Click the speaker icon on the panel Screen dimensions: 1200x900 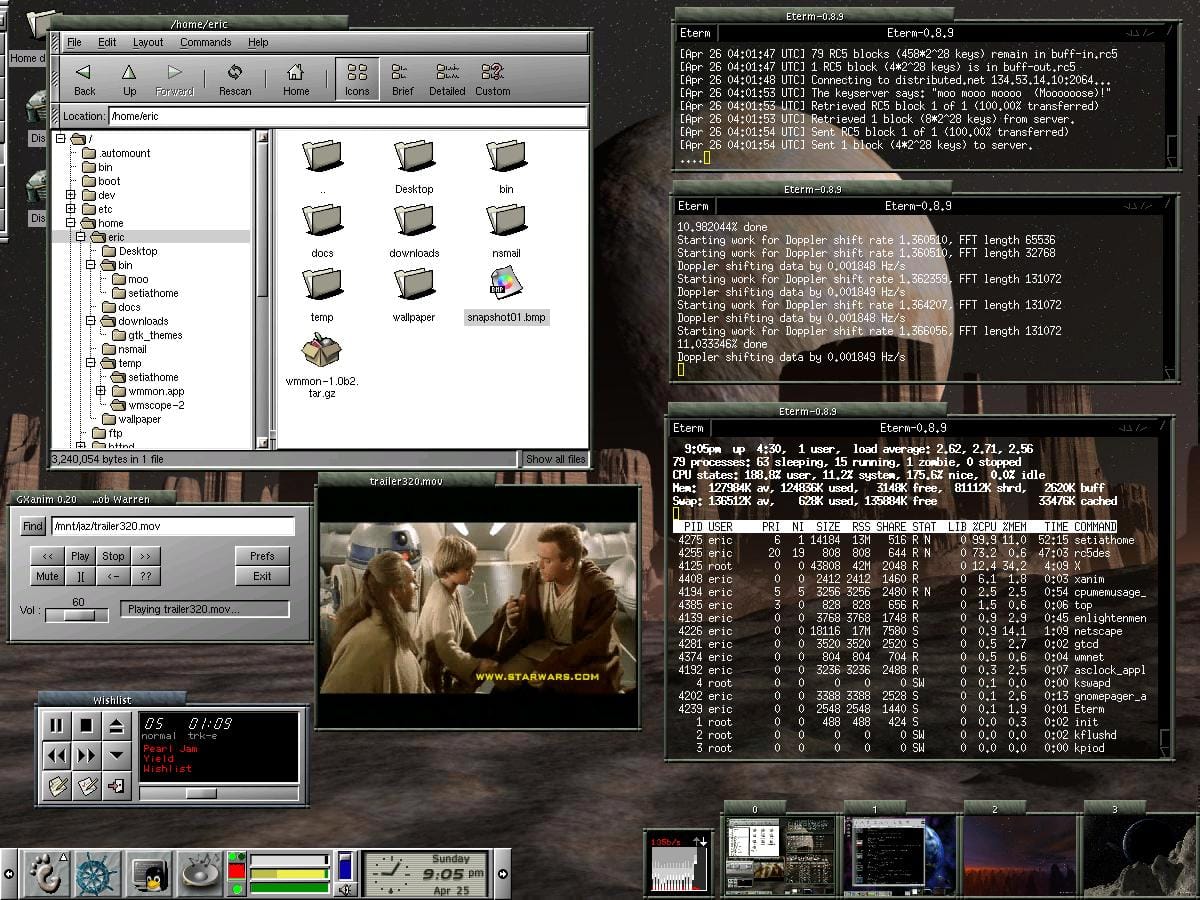[x=345, y=887]
